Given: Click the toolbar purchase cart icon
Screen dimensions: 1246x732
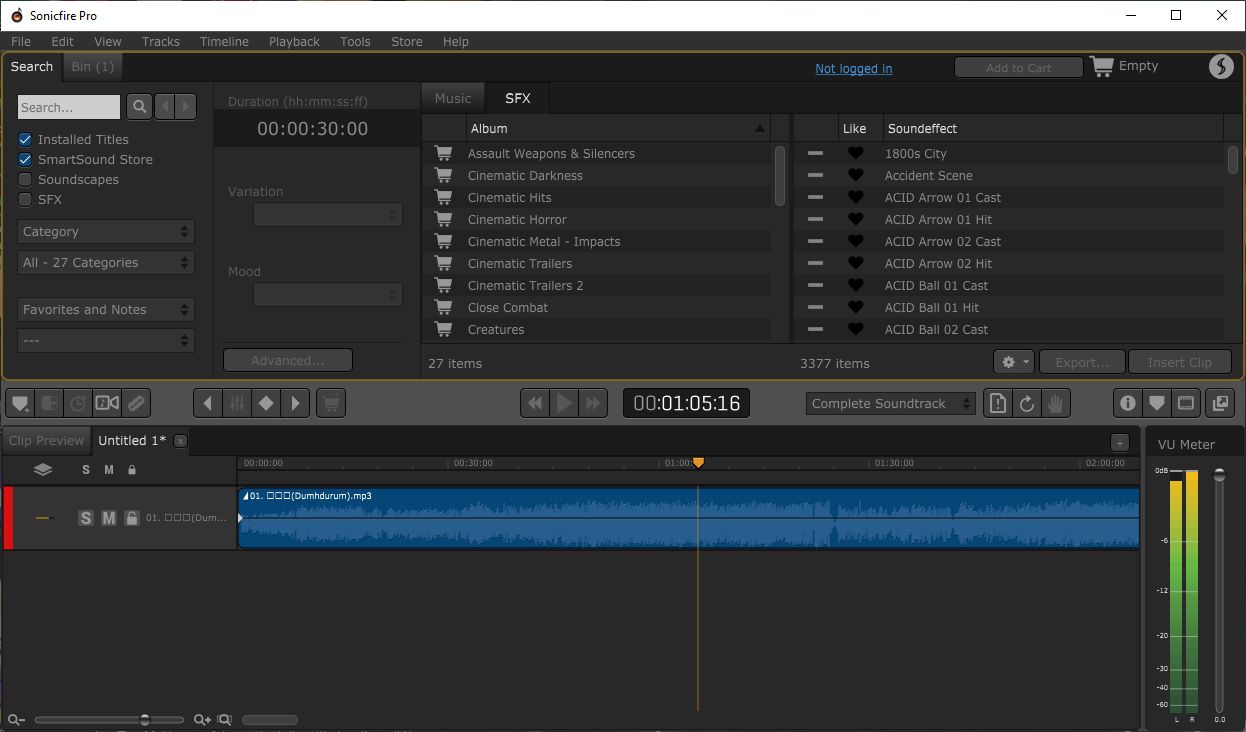Looking at the screenshot, I should 331,403.
